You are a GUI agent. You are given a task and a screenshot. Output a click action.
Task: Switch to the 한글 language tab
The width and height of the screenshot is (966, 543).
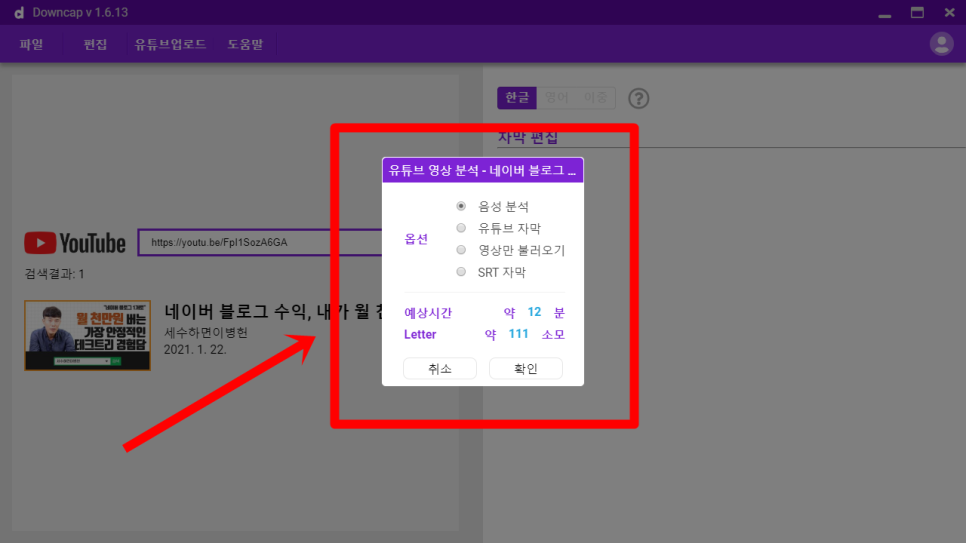pyautogui.click(x=517, y=98)
